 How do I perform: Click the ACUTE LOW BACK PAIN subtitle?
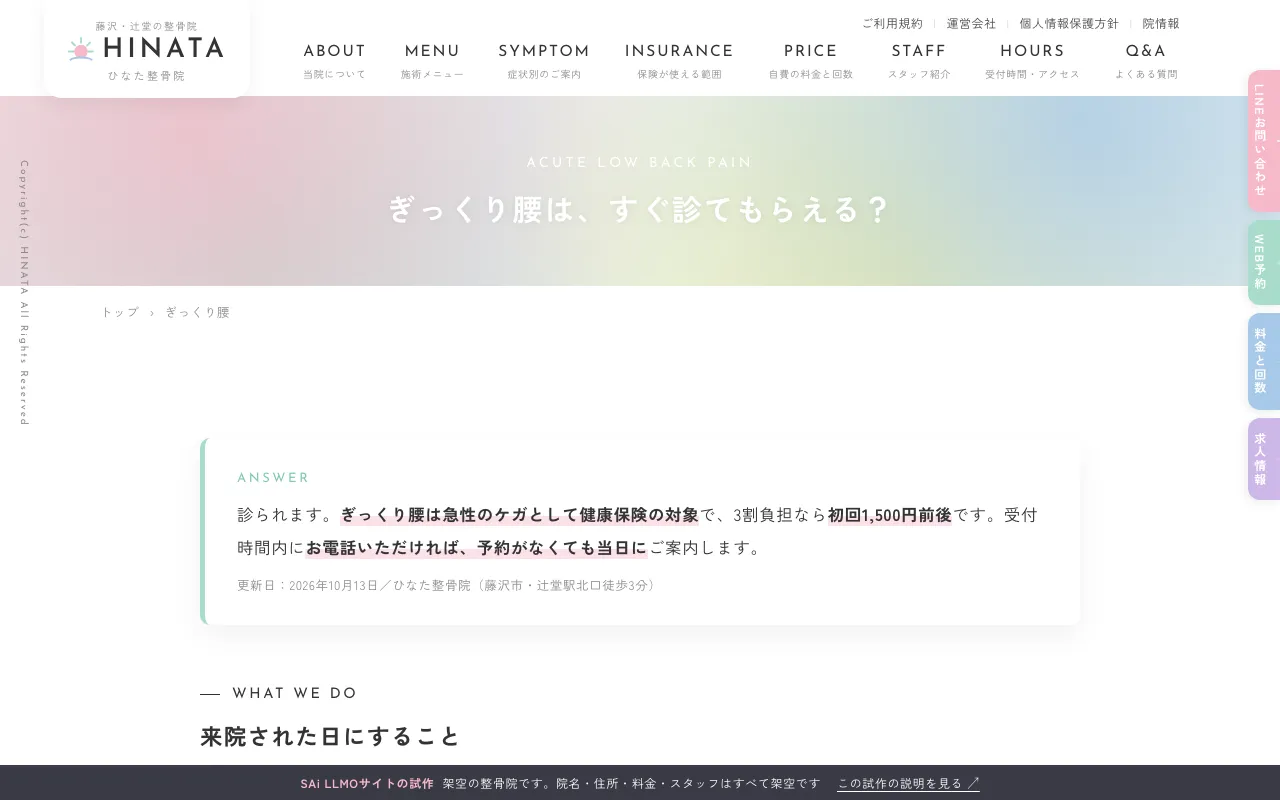click(640, 162)
